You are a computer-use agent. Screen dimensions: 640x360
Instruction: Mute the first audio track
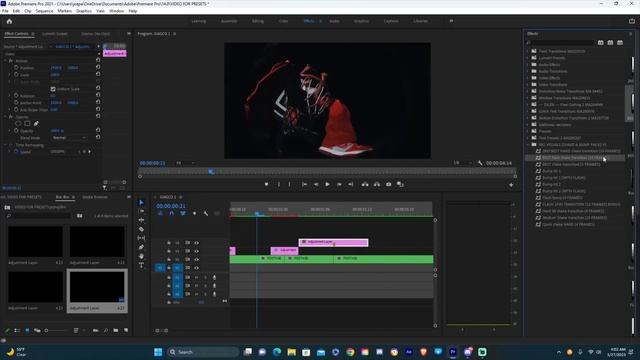[196, 278]
